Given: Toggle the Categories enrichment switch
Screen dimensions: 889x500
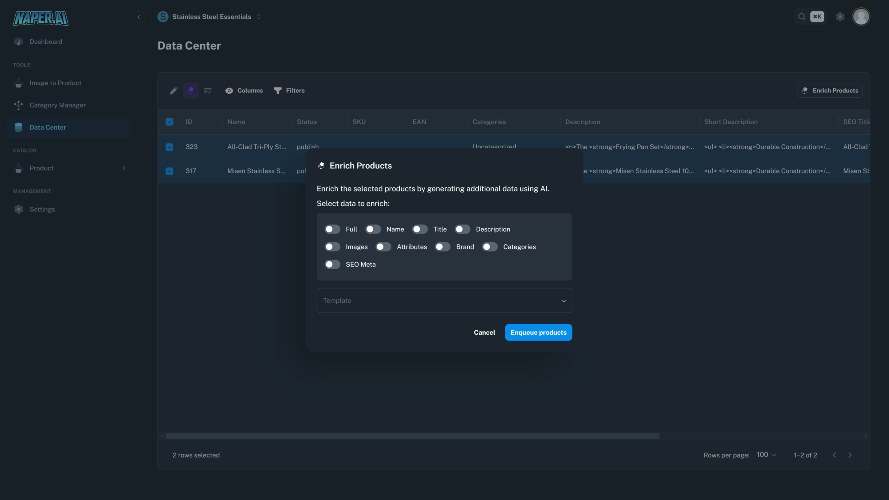Looking at the screenshot, I should [490, 247].
